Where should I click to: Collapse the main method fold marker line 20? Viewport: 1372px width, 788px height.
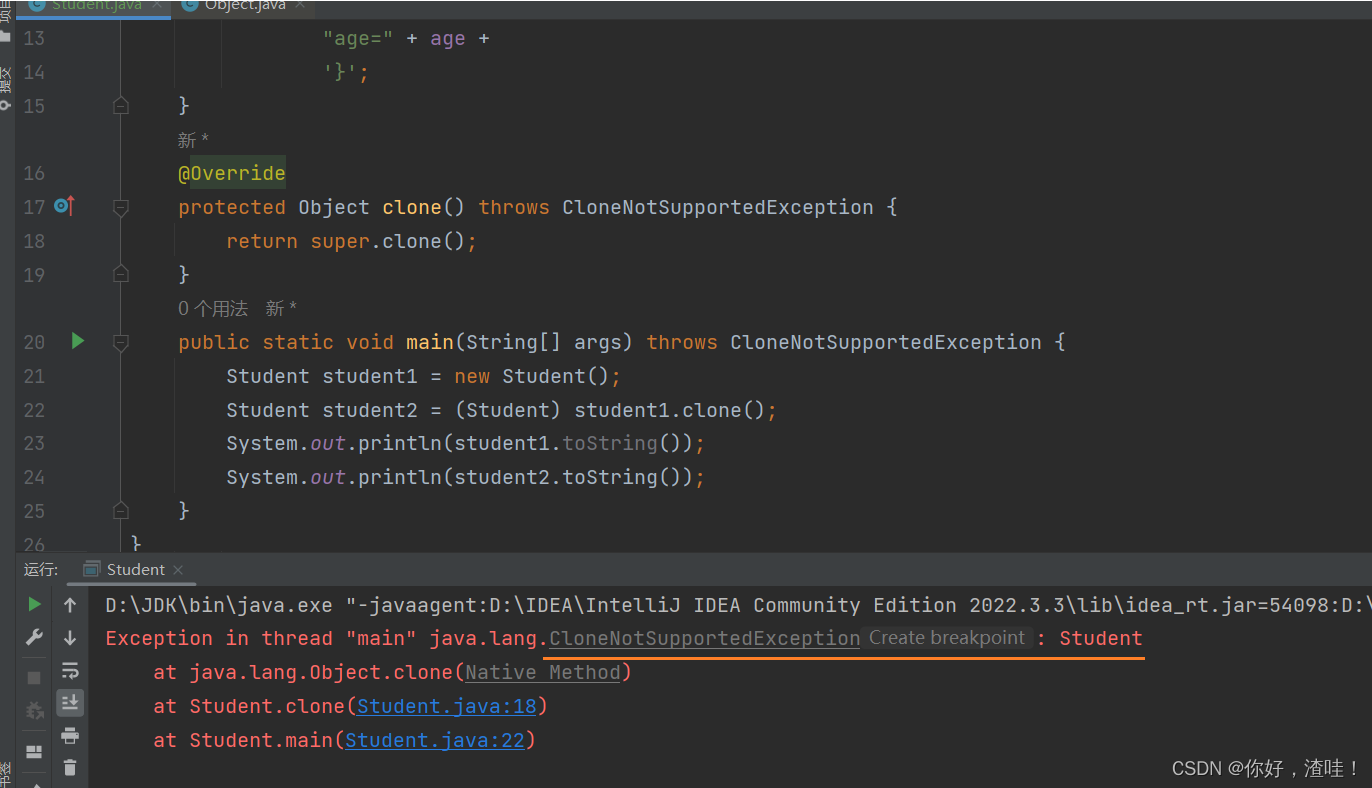[x=121, y=342]
